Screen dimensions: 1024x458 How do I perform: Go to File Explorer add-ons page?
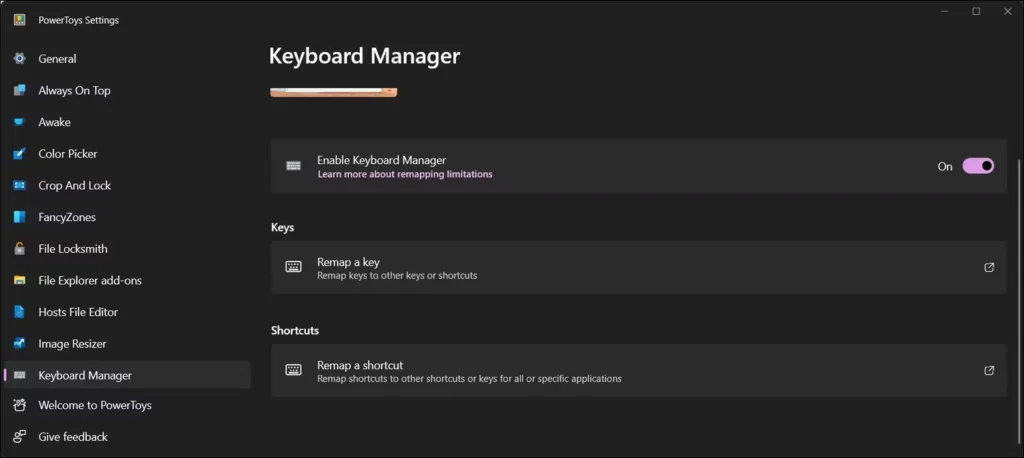pos(127,280)
